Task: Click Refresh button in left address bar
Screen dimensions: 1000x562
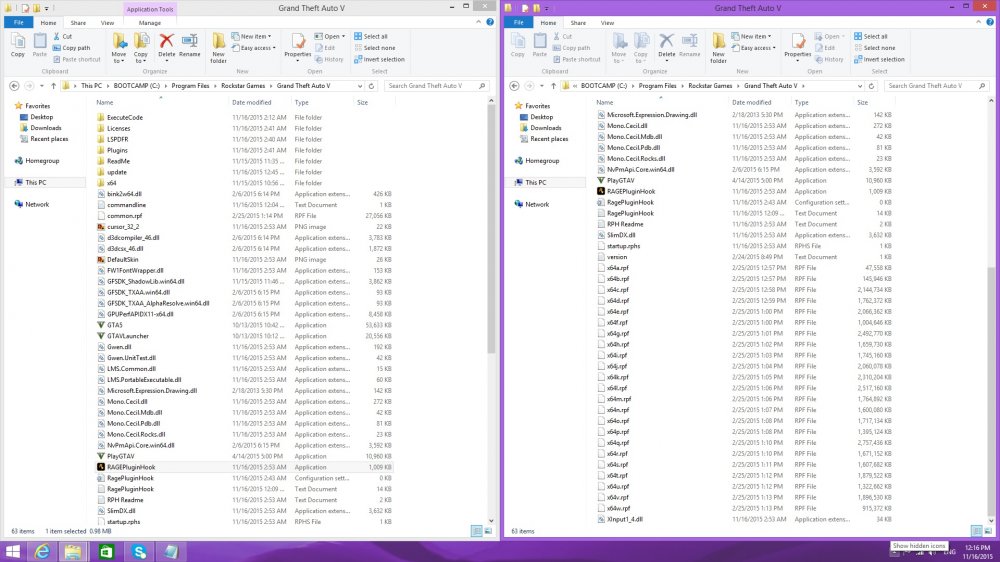Action: (371, 85)
